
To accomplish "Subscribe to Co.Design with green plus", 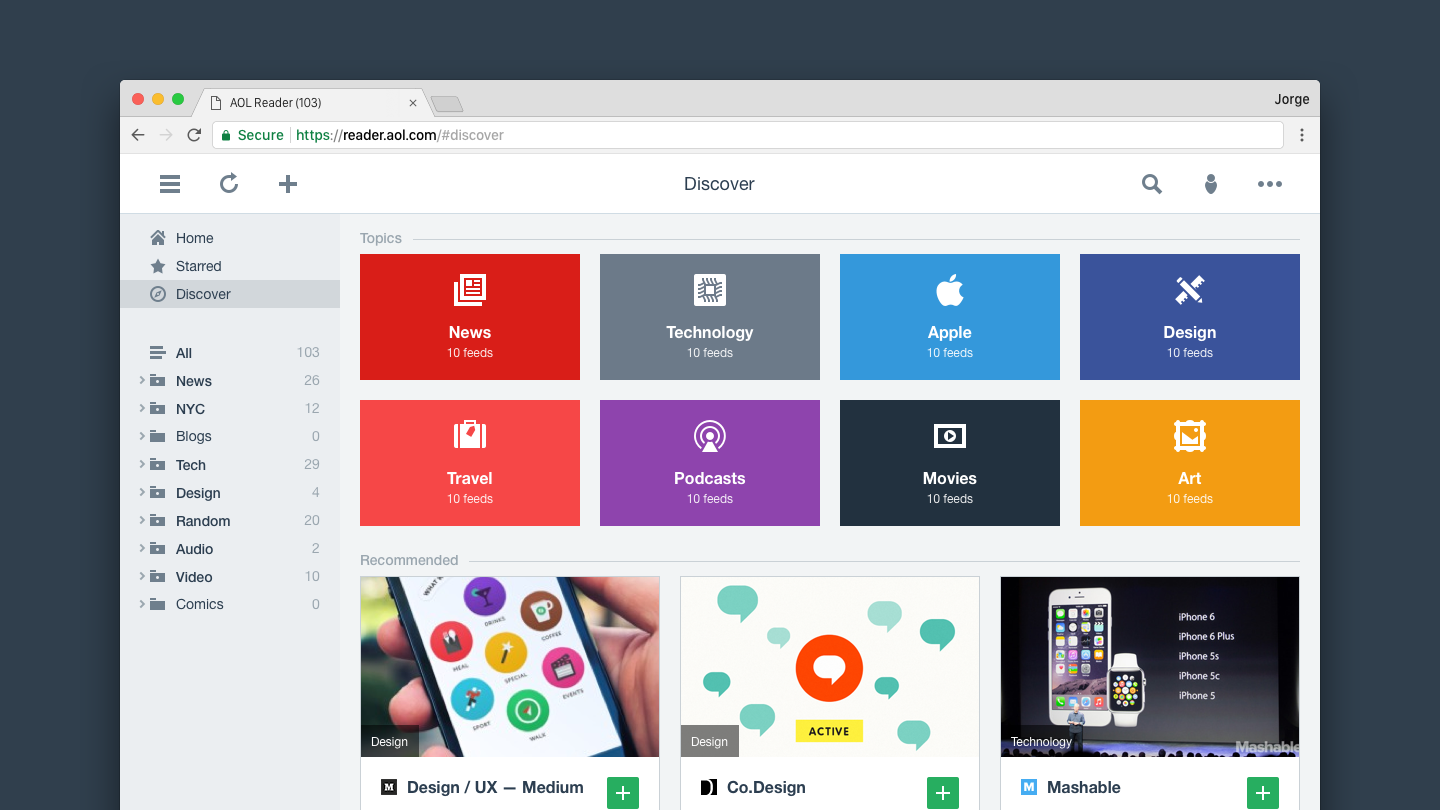I will click(942, 793).
